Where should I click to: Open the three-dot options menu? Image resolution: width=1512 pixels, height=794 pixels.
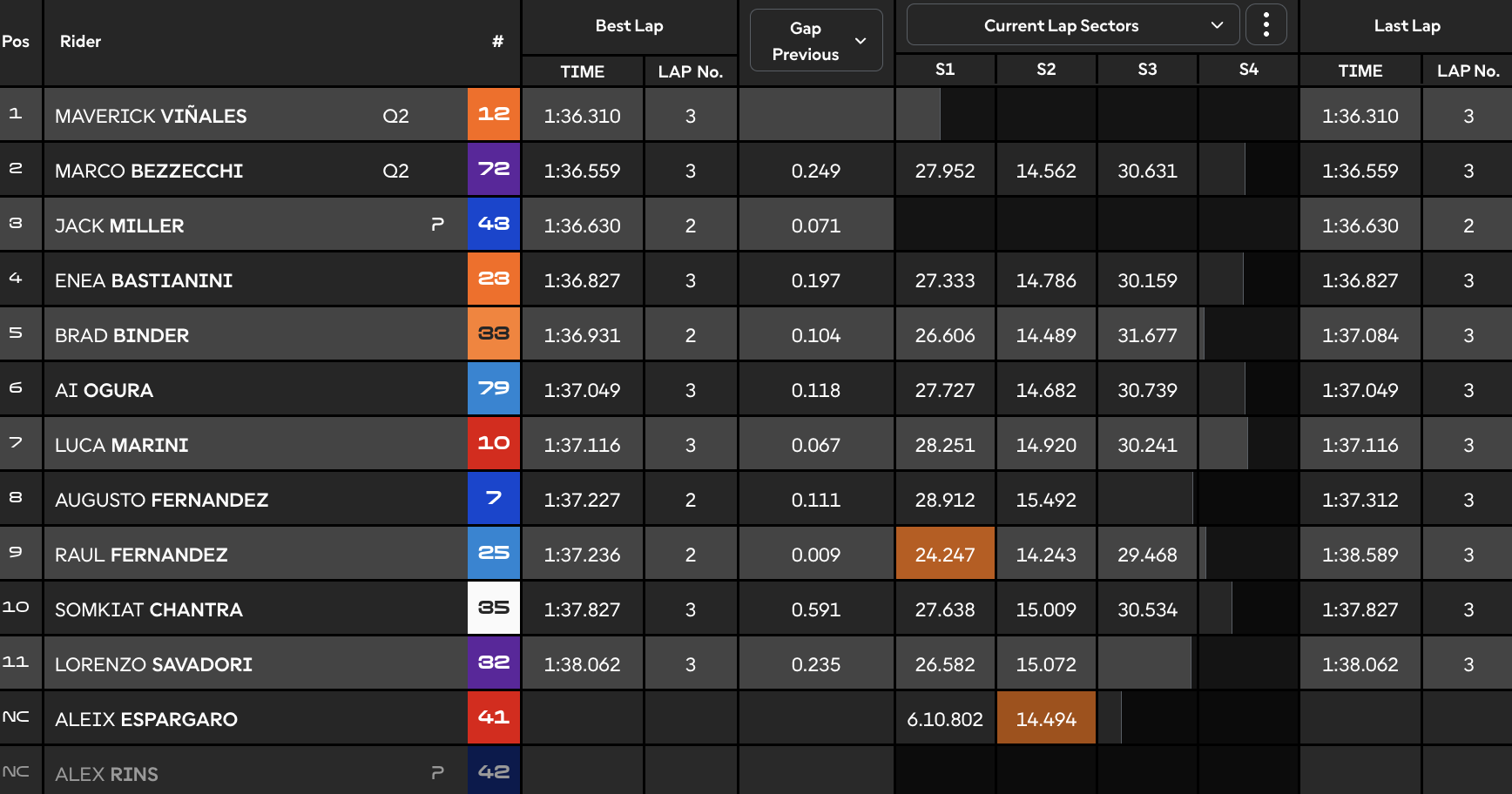pyautogui.click(x=1266, y=25)
